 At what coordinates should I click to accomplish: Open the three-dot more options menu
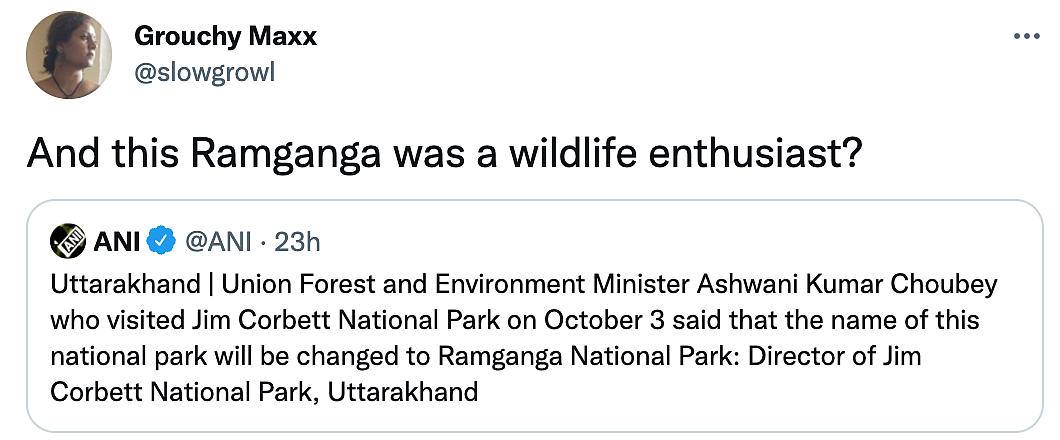click(1027, 35)
